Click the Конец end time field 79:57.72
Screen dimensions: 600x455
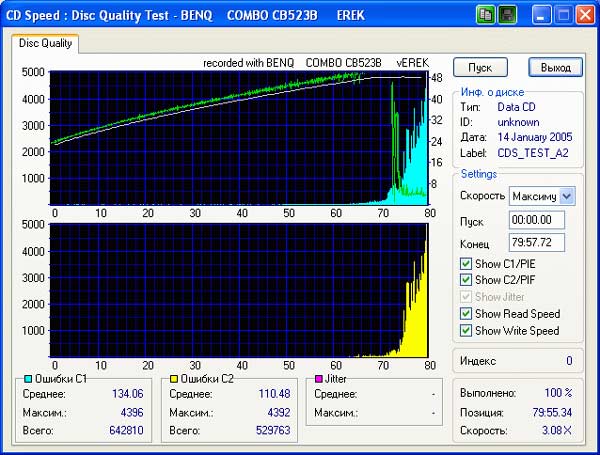(536, 242)
